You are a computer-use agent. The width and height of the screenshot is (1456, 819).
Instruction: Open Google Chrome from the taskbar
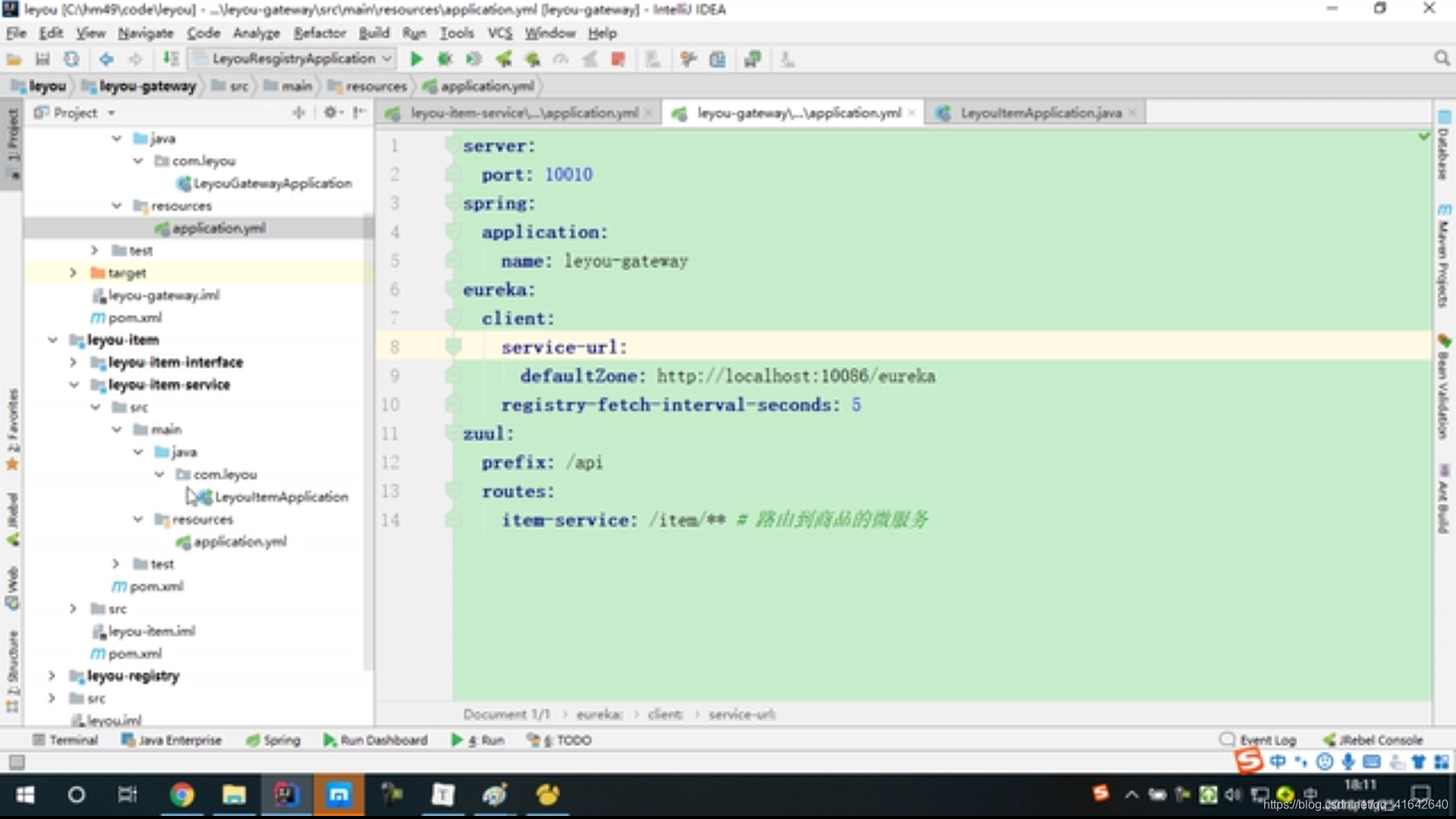point(182,795)
